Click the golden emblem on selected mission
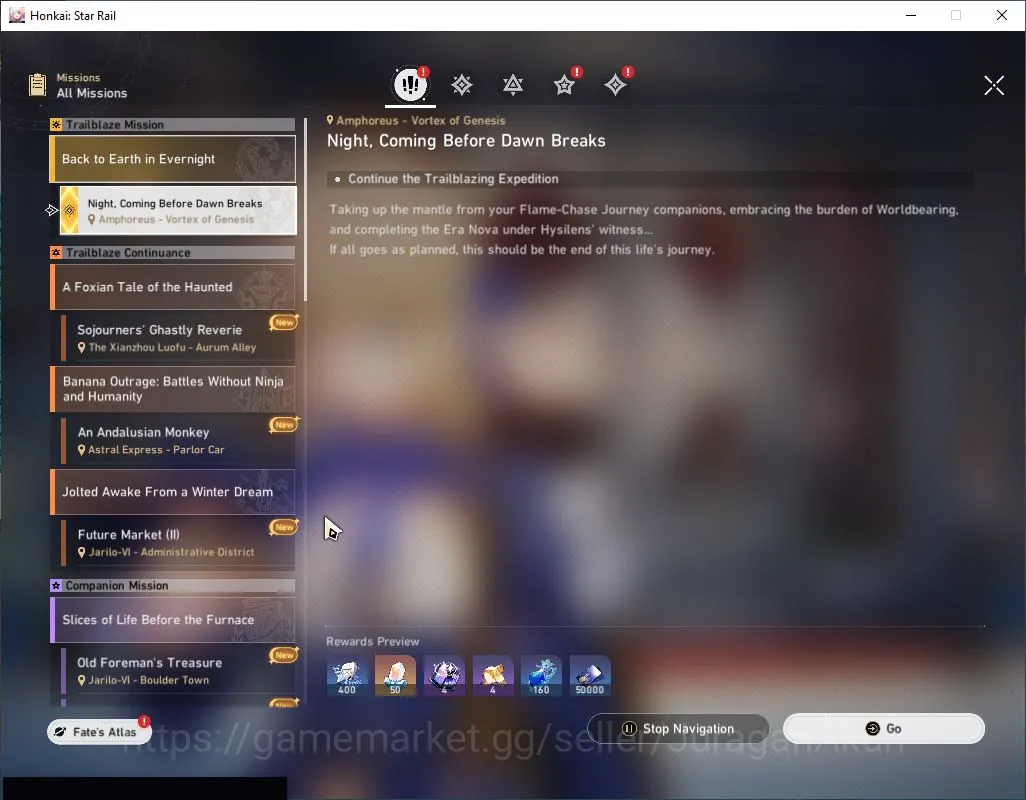This screenshot has width=1026, height=800. tap(69, 210)
